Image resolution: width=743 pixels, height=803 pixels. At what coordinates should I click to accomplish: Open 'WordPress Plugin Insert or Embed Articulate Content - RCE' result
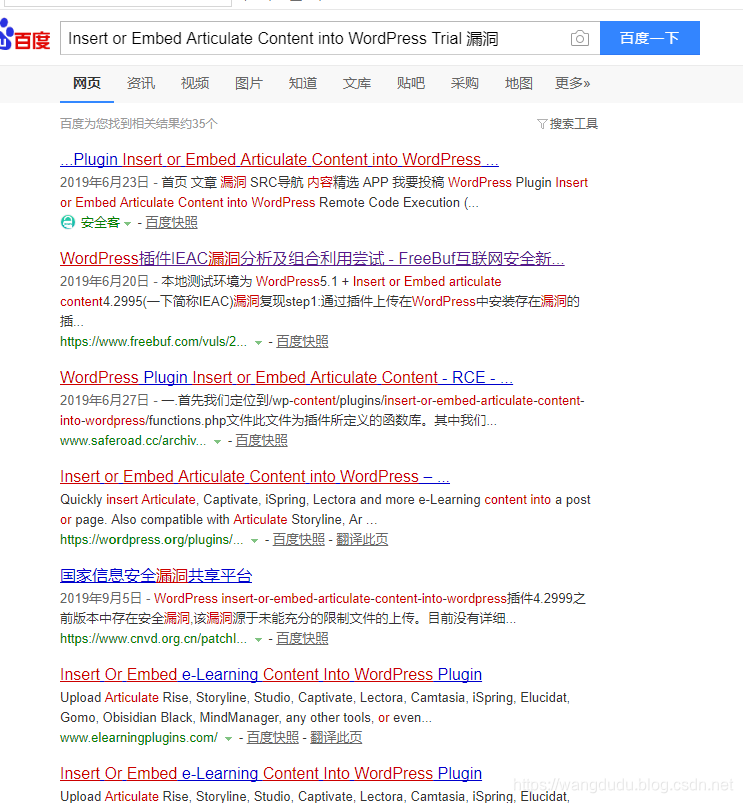(x=286, y=377)
